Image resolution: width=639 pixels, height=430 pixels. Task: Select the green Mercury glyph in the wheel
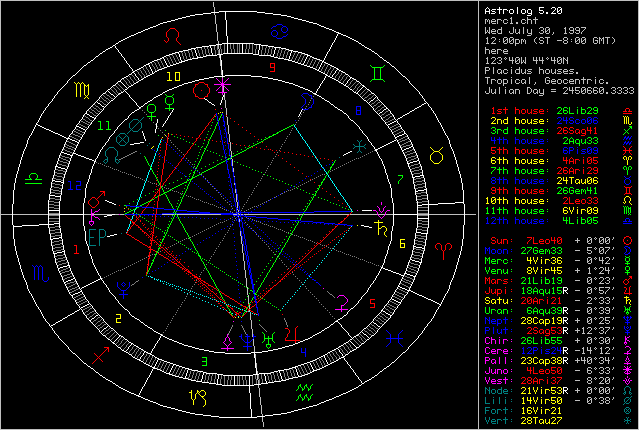170,102
